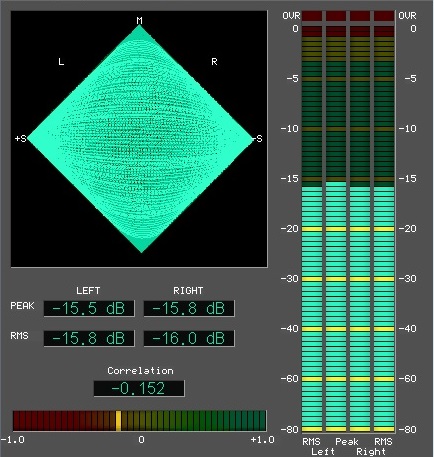Click the R label in vectorscope
434x457 pixels.
[214, 62]
